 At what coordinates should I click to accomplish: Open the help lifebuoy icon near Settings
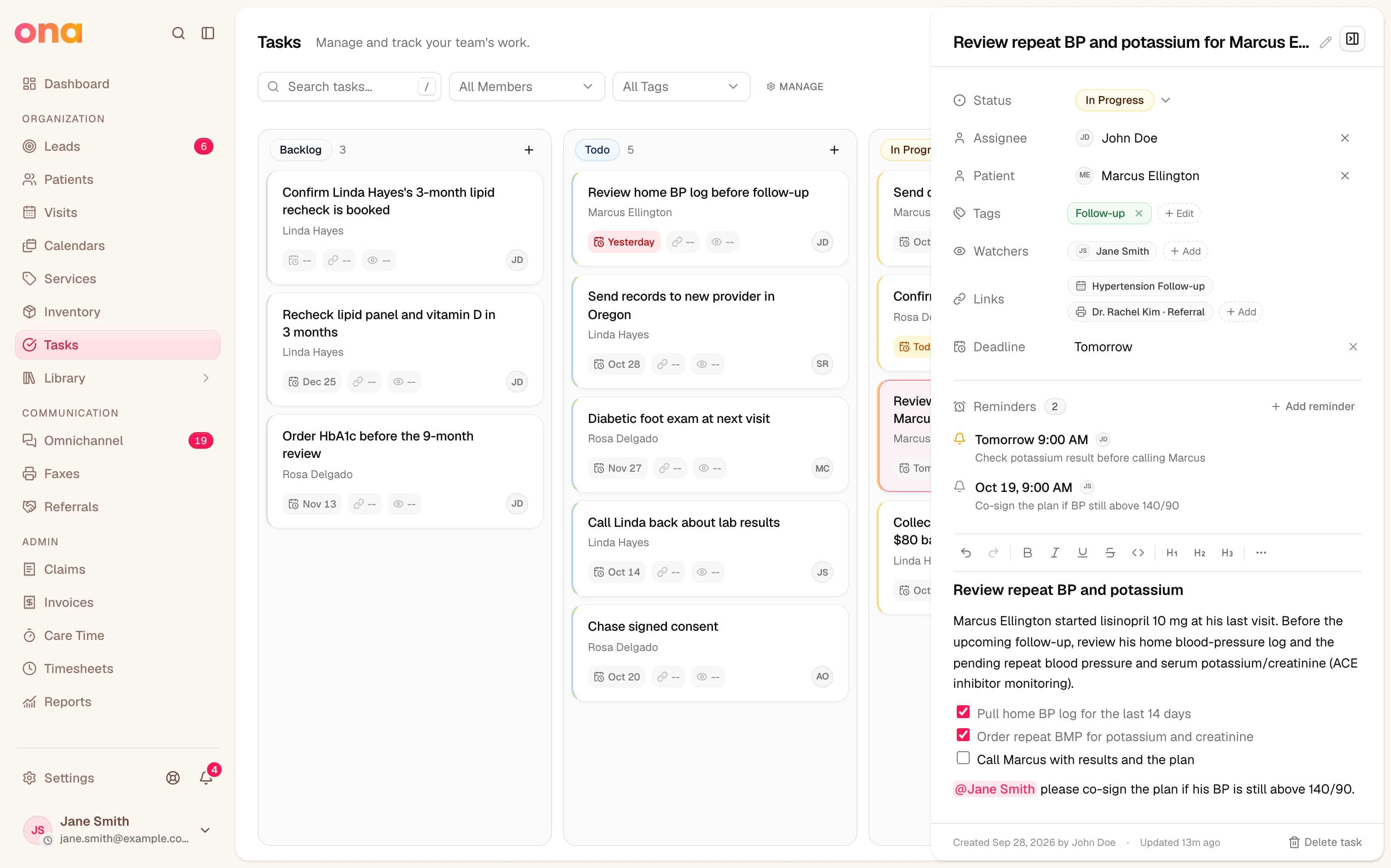[173, 777]
